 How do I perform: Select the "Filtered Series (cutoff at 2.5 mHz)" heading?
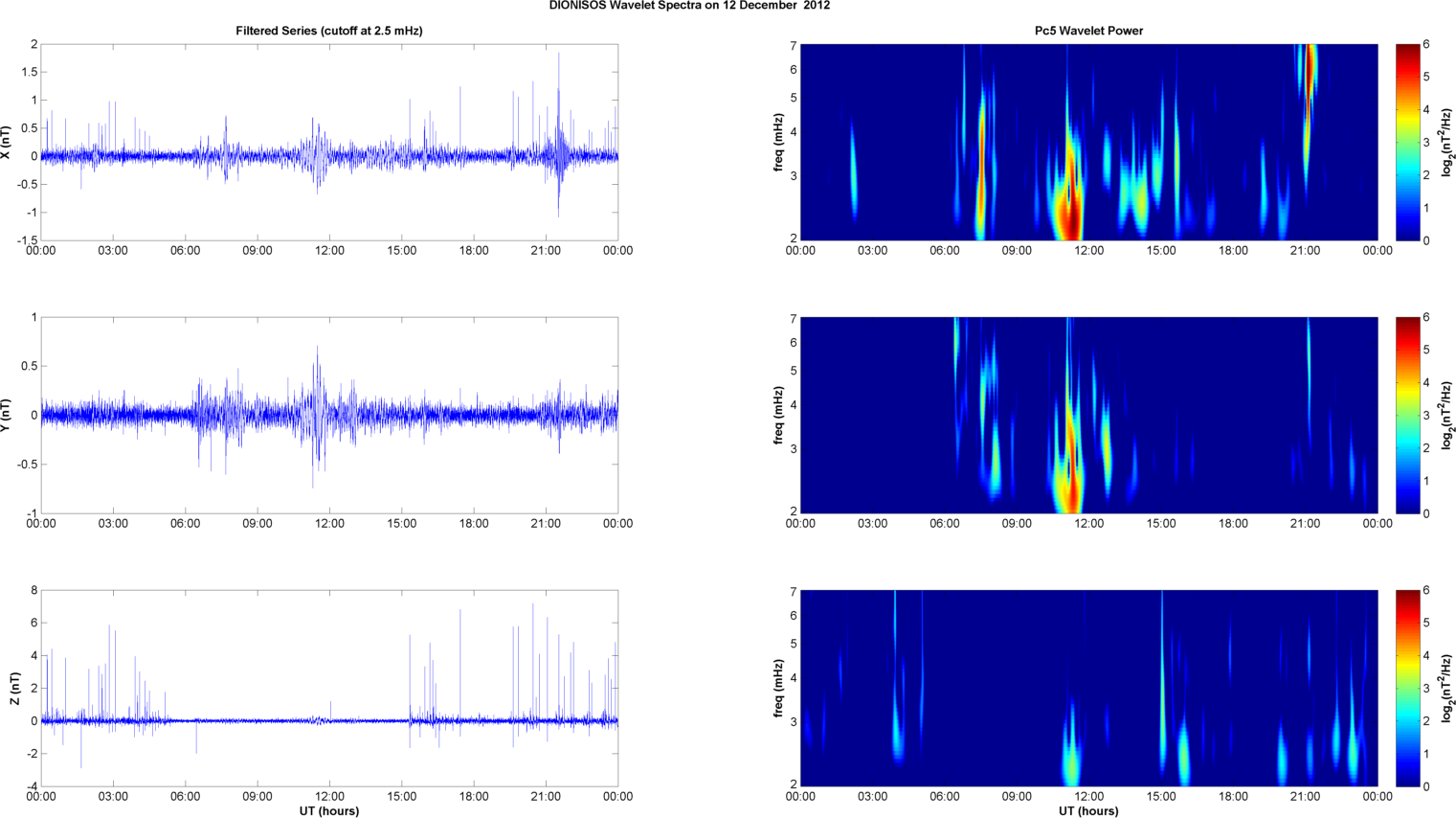(329, 31)
